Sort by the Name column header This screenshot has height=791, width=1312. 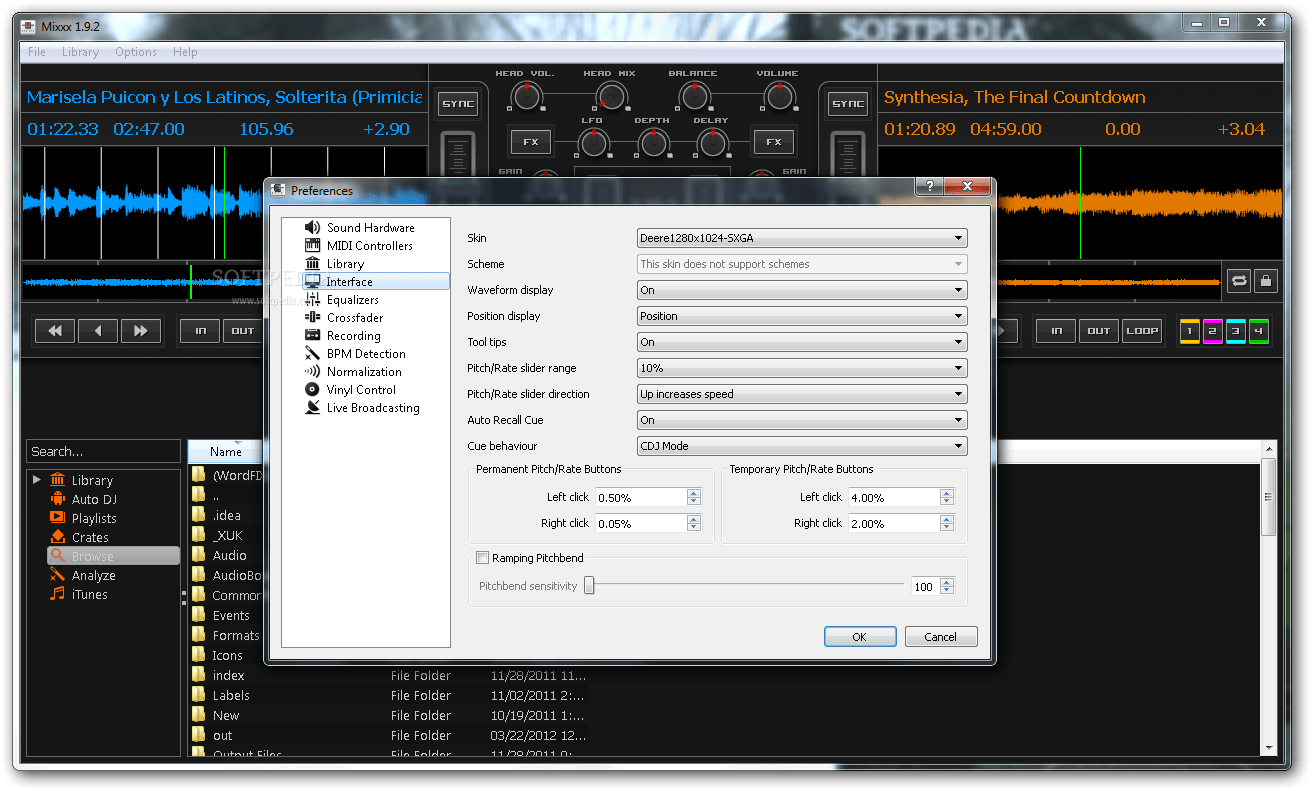click(x=226, y=451)
